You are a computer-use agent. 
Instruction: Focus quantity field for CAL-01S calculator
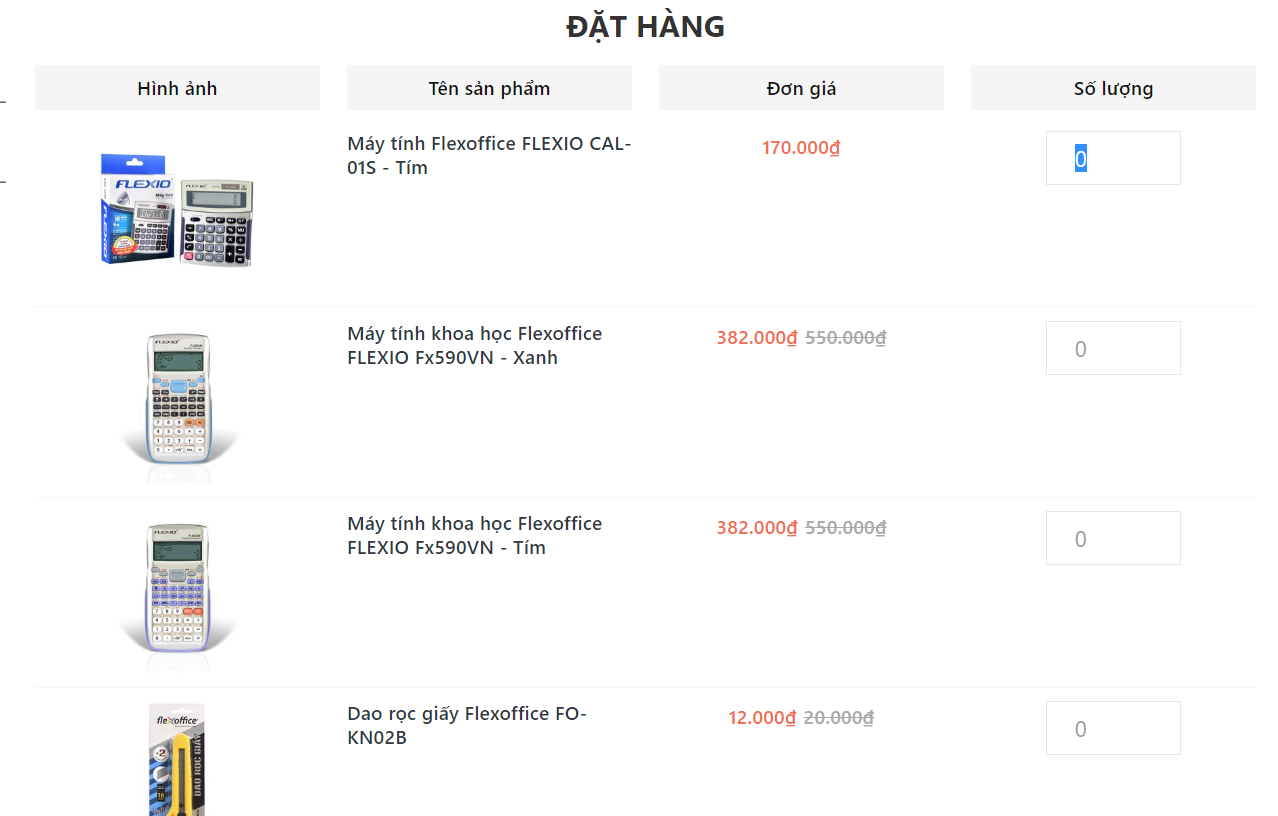tap(1112, 158)
